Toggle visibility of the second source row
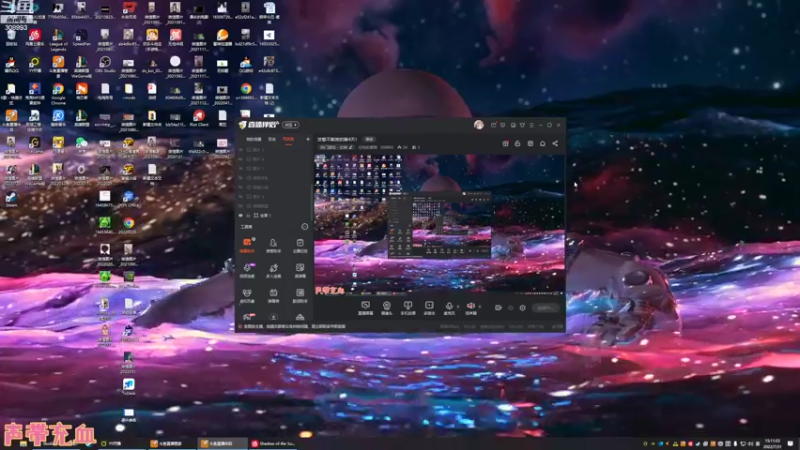The width and height of the screenshot is (800, 450). 241,159
